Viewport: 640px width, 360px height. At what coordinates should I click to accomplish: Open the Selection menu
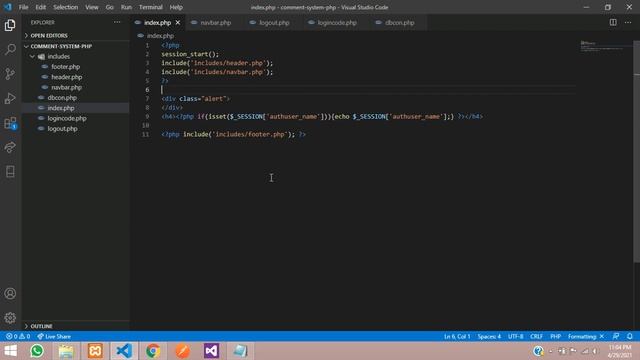tap(65, 7)
